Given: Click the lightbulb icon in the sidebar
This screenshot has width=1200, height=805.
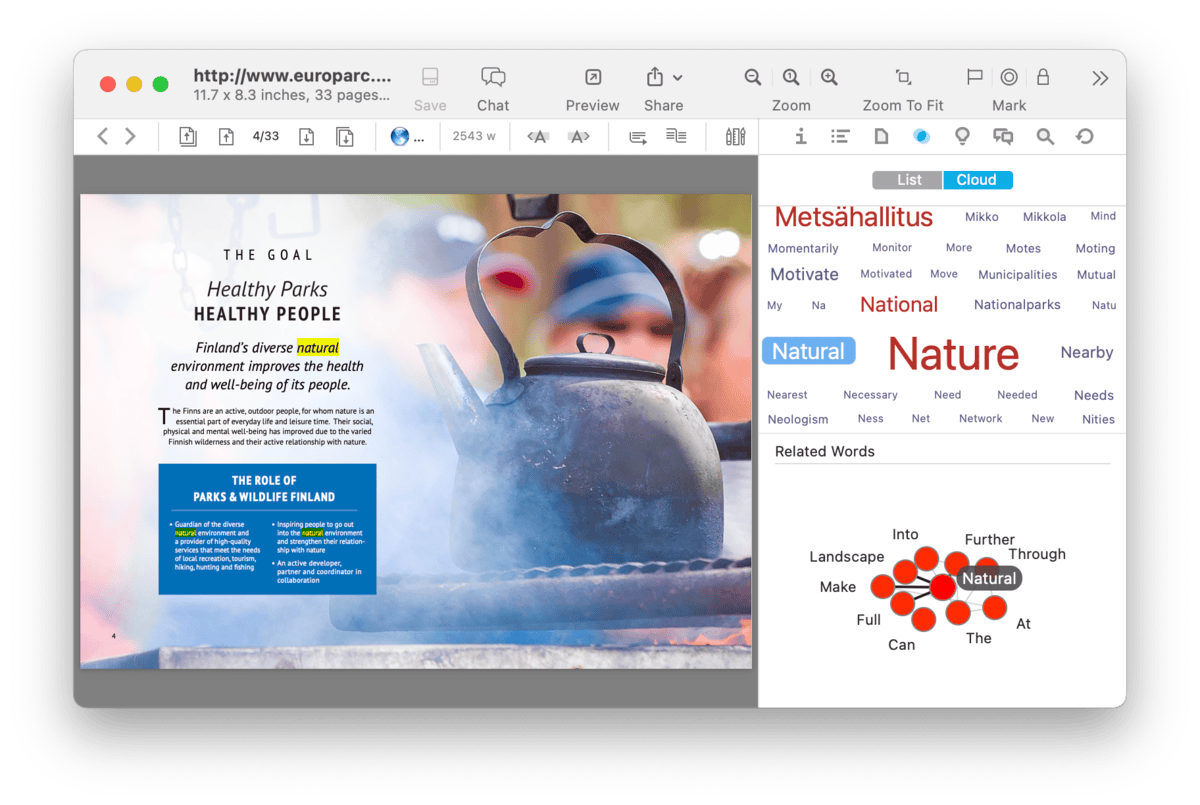Looking at the screenshot, I should tap(962, 137).
